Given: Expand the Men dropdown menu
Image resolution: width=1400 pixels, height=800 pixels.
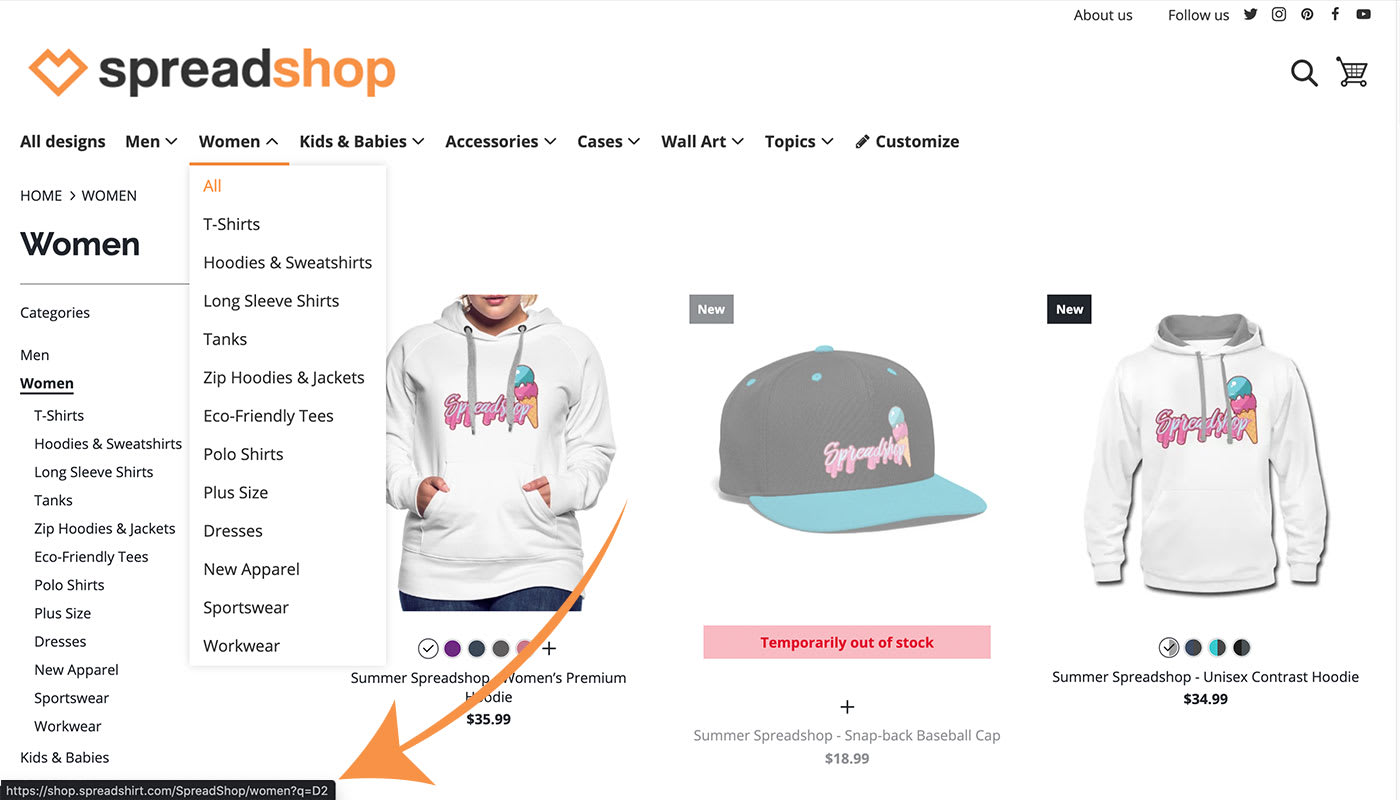Looking at the screenshot, I should [151, 141].
